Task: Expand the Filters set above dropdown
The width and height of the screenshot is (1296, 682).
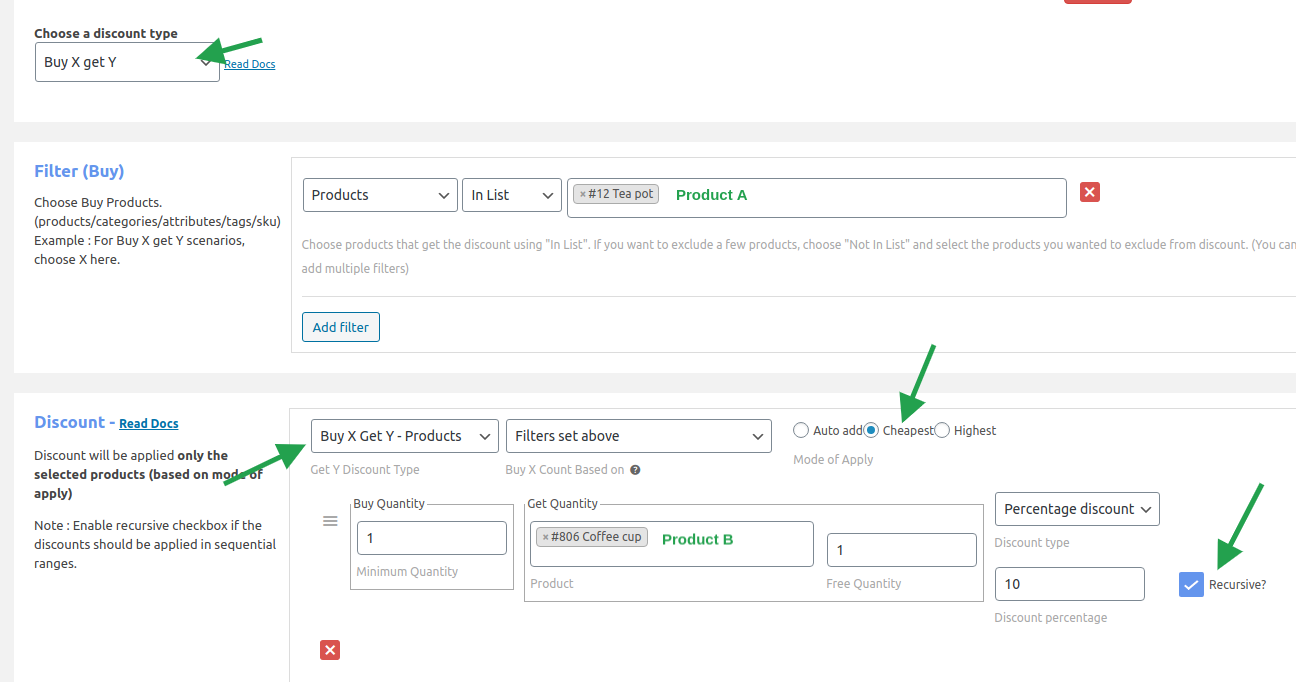Action: [x=638, y=436]
